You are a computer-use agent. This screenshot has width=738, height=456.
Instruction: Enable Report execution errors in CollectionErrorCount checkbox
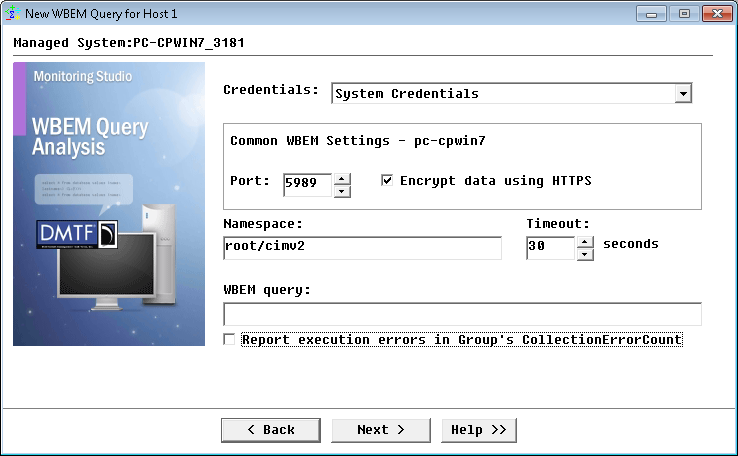pyautogui.click(x=229, y=339)
